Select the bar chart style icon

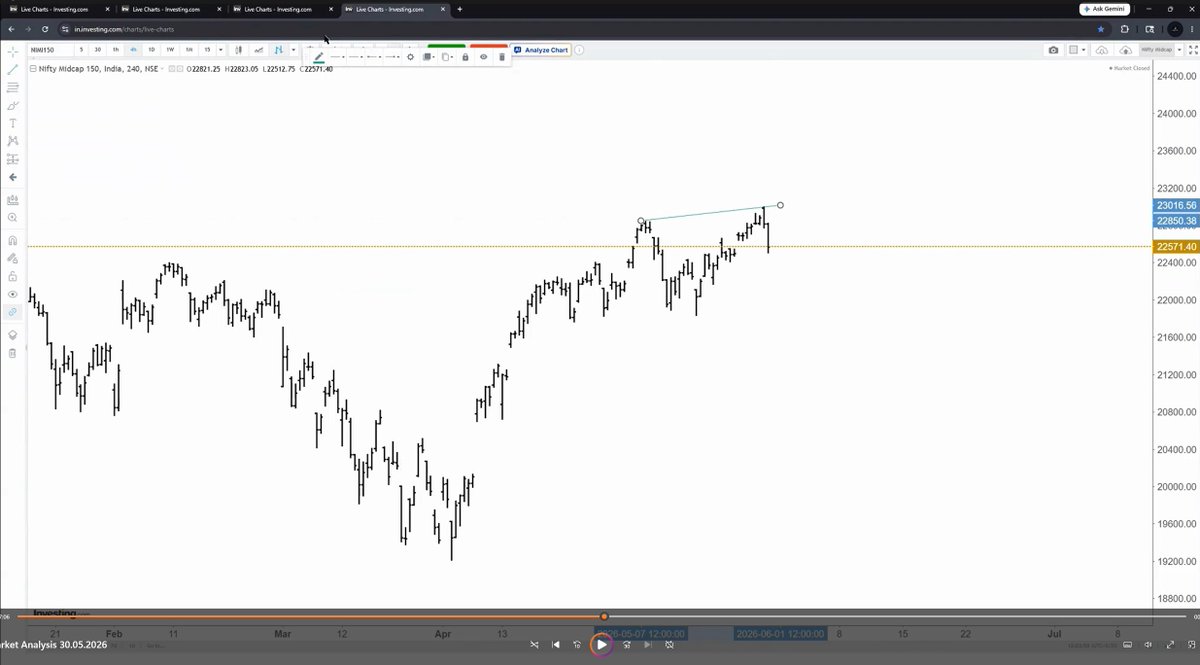pyautogui.click(x=279, y=49)
